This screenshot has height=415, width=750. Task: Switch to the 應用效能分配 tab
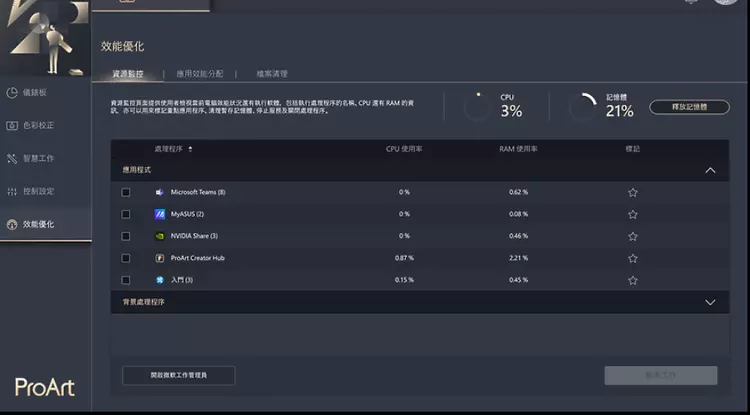[x=199, y=74]
